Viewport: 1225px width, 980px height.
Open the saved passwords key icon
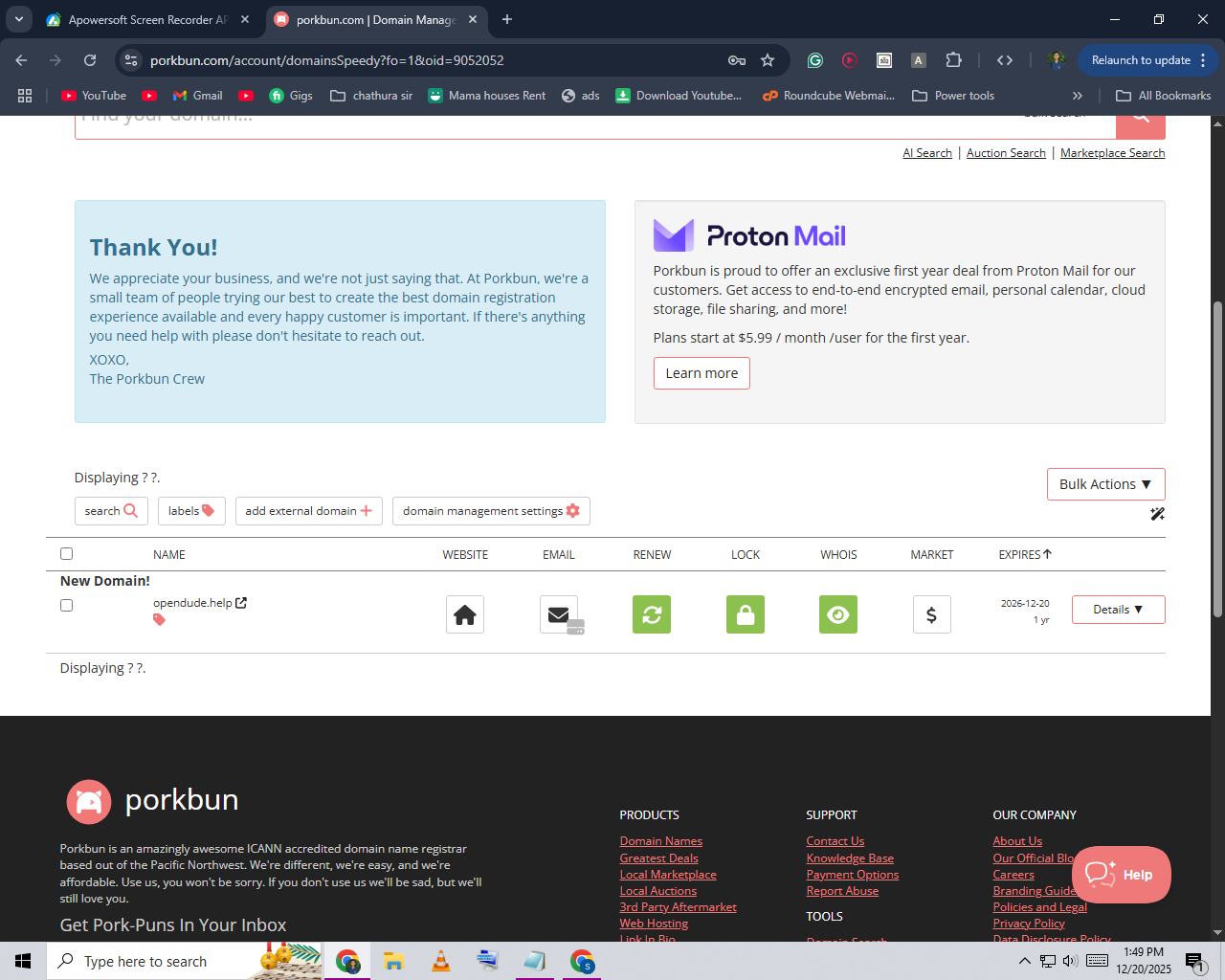[x=737, y=60]
